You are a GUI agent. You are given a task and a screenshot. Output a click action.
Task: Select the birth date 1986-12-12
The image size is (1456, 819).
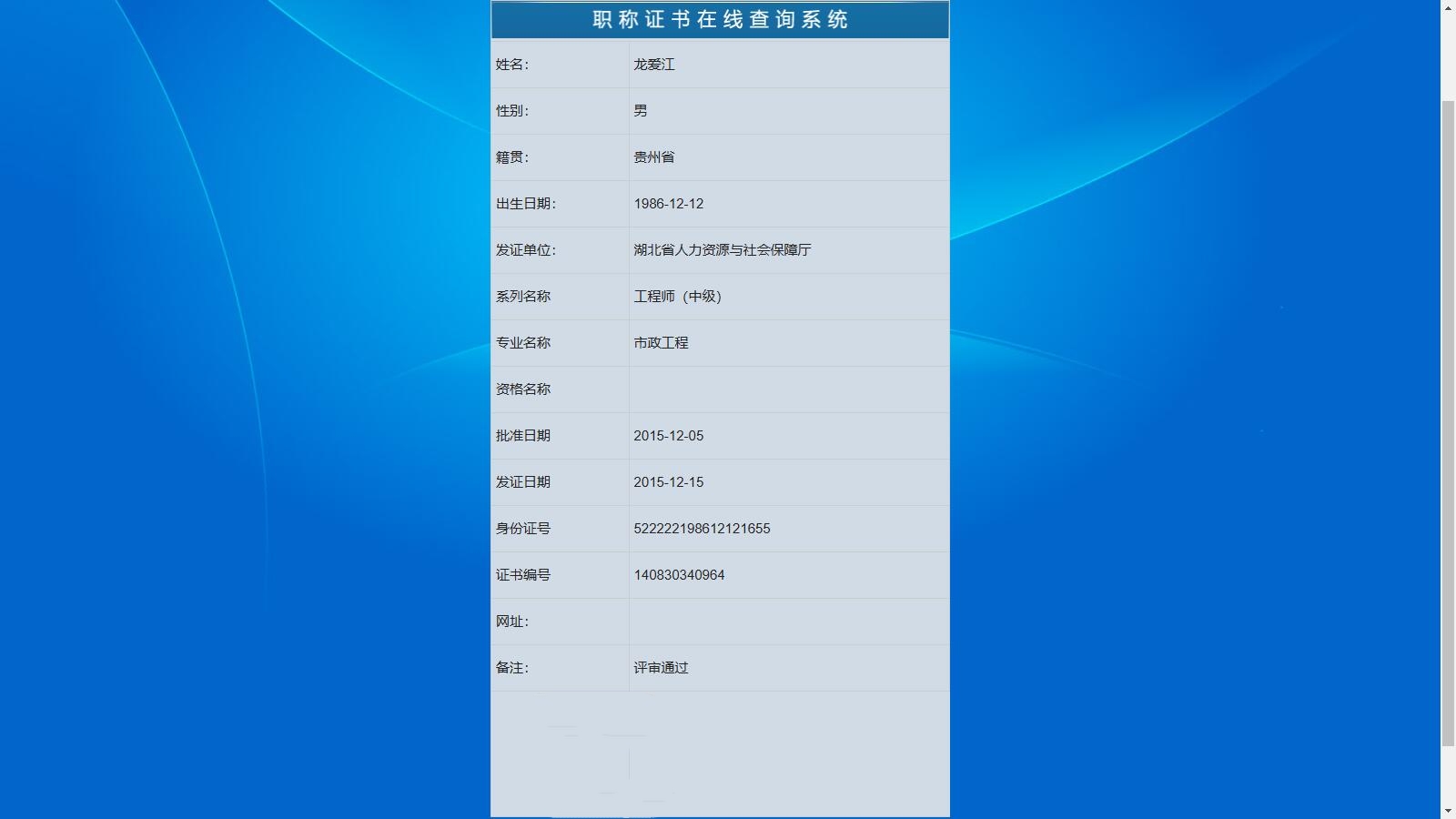point(668,203)
